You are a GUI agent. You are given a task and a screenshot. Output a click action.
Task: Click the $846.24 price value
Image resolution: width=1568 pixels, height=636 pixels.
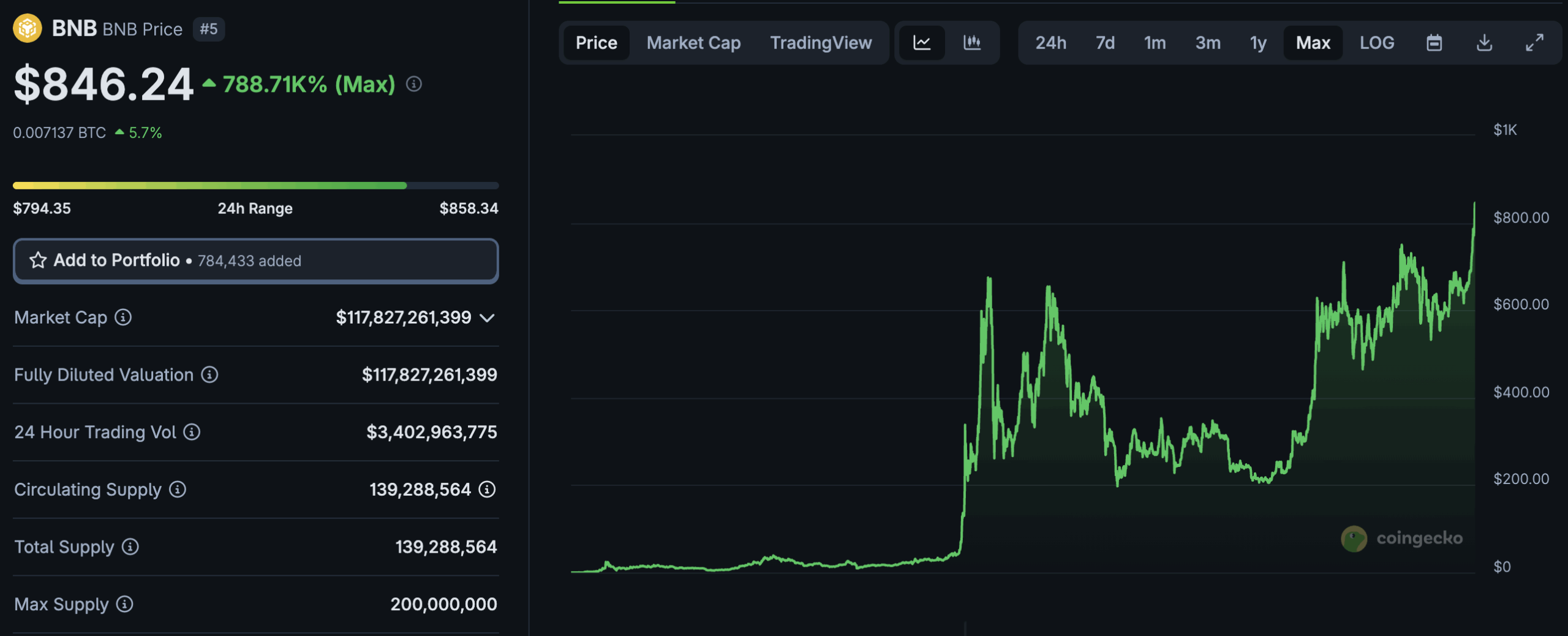(104, 84)
